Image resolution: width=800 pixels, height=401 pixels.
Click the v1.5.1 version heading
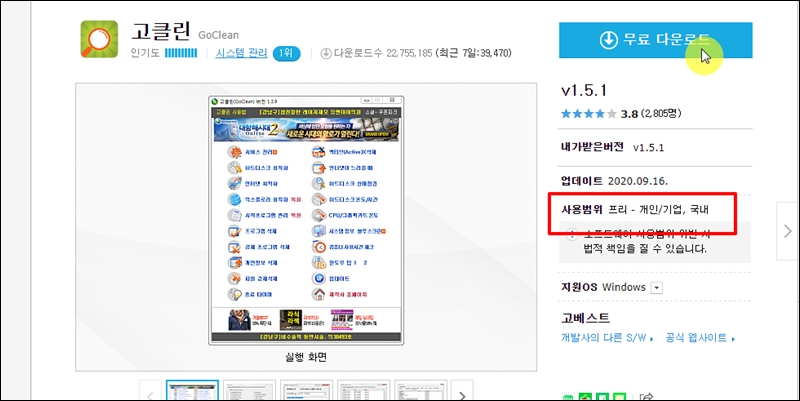584,90
